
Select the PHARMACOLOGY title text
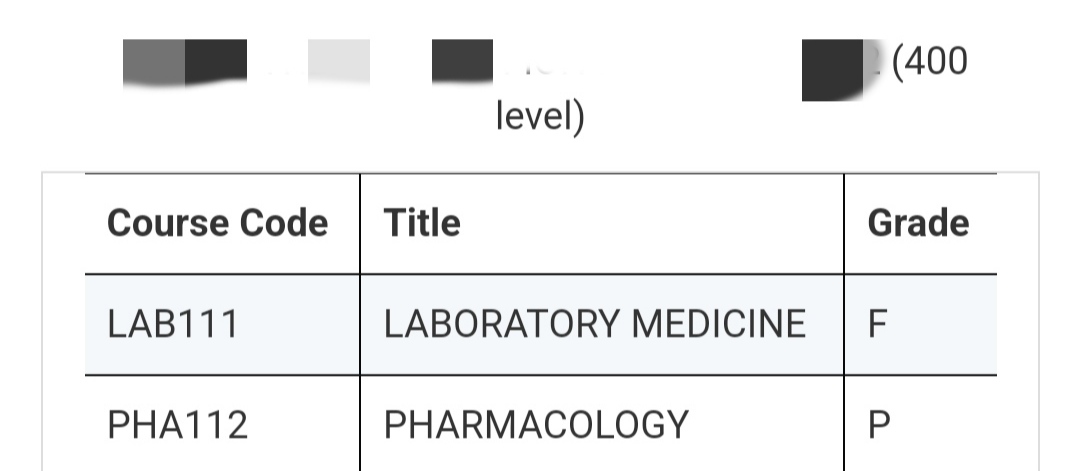coord(536,425)
